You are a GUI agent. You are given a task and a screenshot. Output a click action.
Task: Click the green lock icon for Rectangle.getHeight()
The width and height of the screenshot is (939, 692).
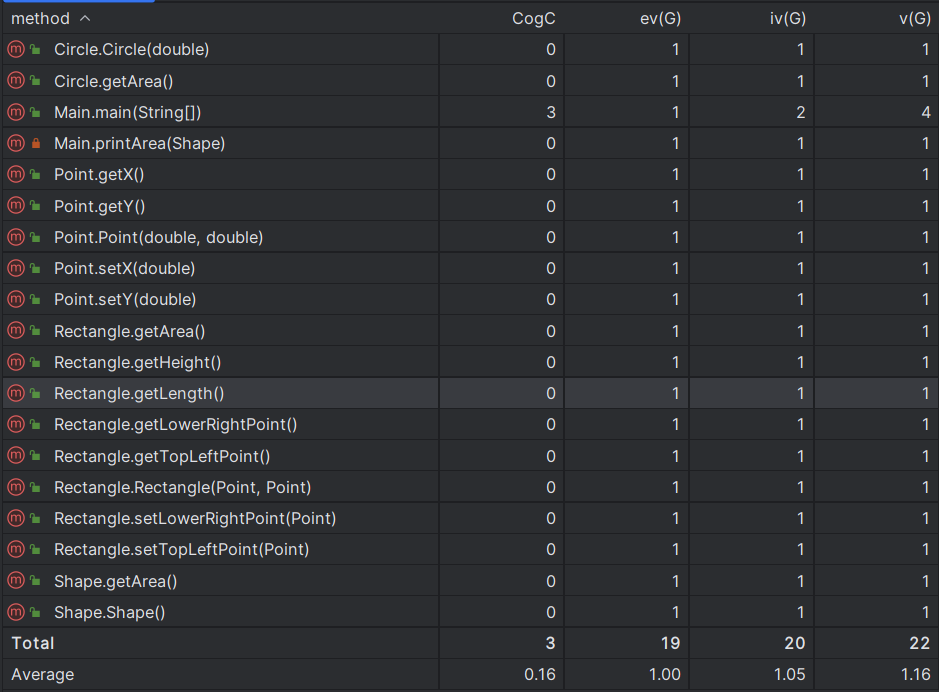[x=36, y=362]
